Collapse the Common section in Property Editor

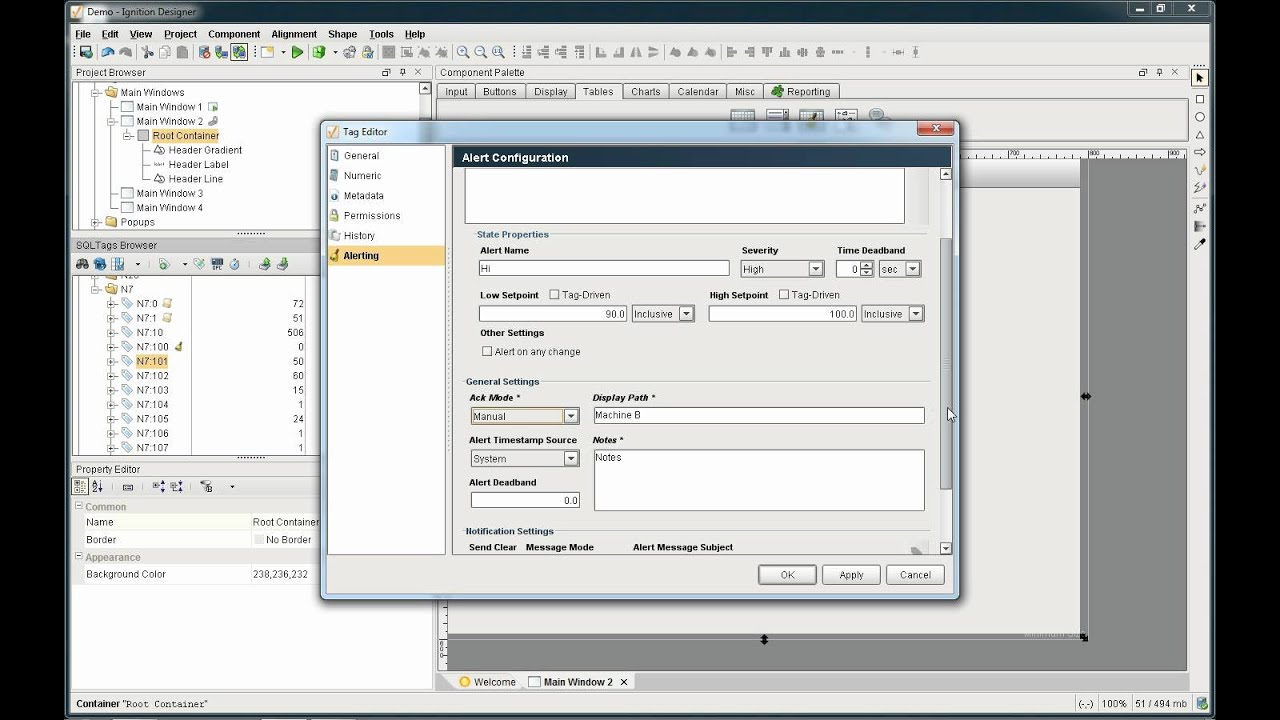pyautogui.click(x=79, y=507)
